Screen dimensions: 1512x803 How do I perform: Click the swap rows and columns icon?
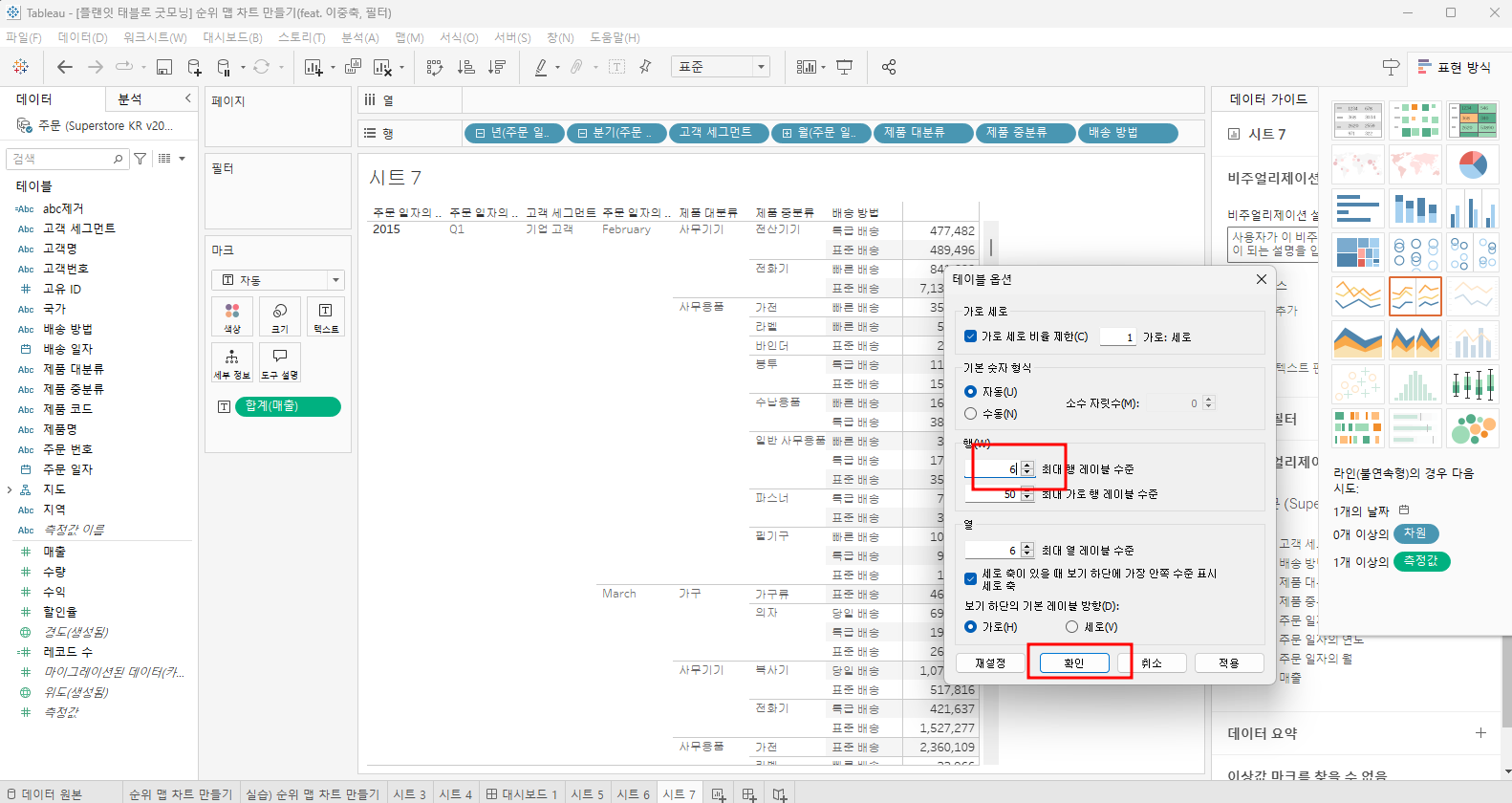tap(435, 67)
